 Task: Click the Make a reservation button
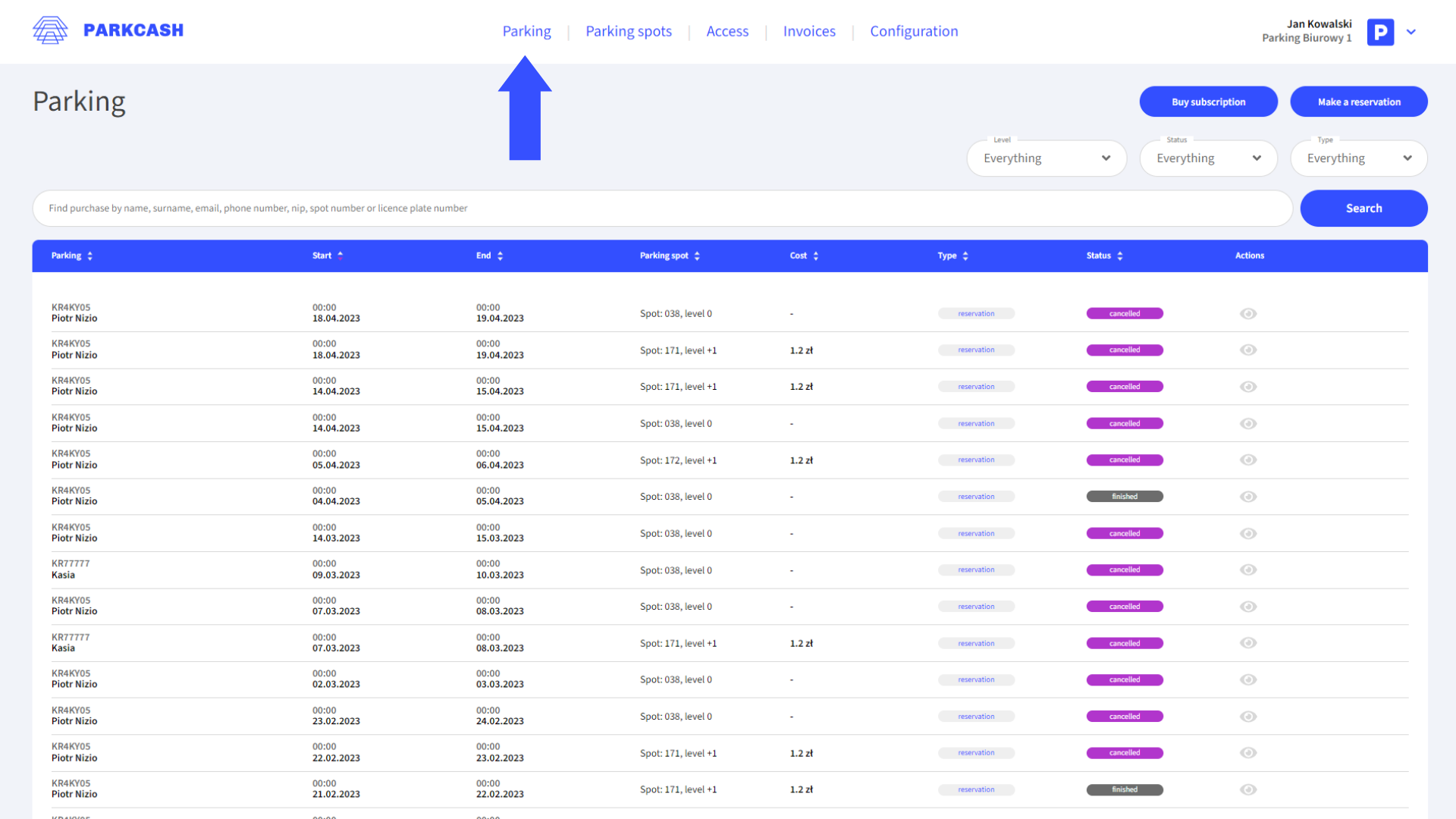[1359, 101]
